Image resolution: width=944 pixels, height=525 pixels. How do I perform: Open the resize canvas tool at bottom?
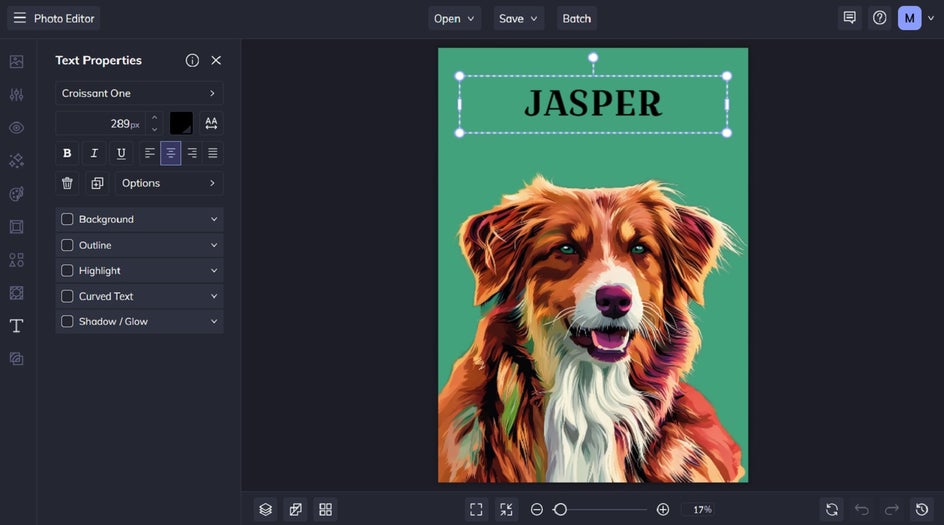point(296,509)
